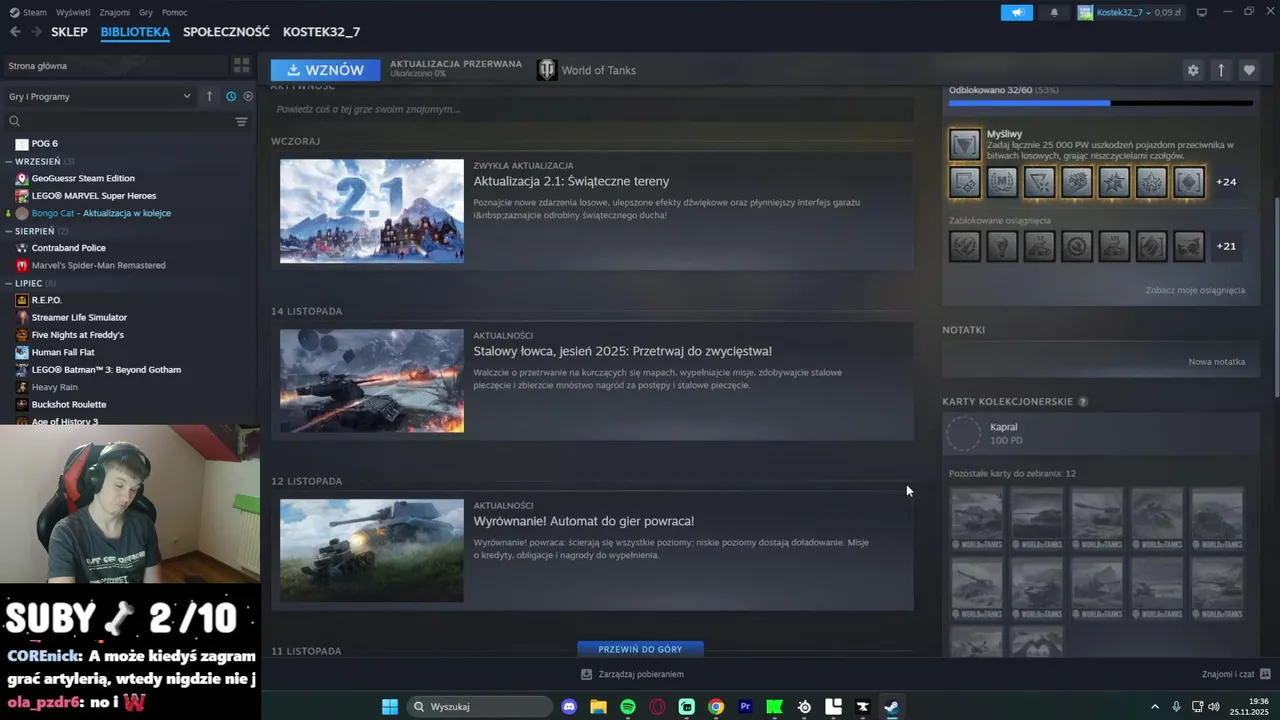This screenshot has height=720, width=1280.
Task: Open the +21 locked achievements tile
Action: tap(1226, 246)
